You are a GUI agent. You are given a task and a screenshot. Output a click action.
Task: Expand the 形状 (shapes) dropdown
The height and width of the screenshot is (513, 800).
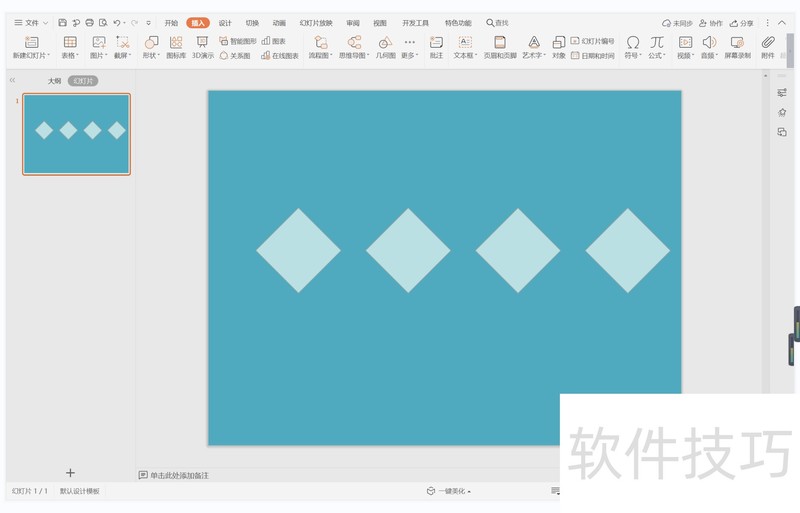tap(151, 47)
